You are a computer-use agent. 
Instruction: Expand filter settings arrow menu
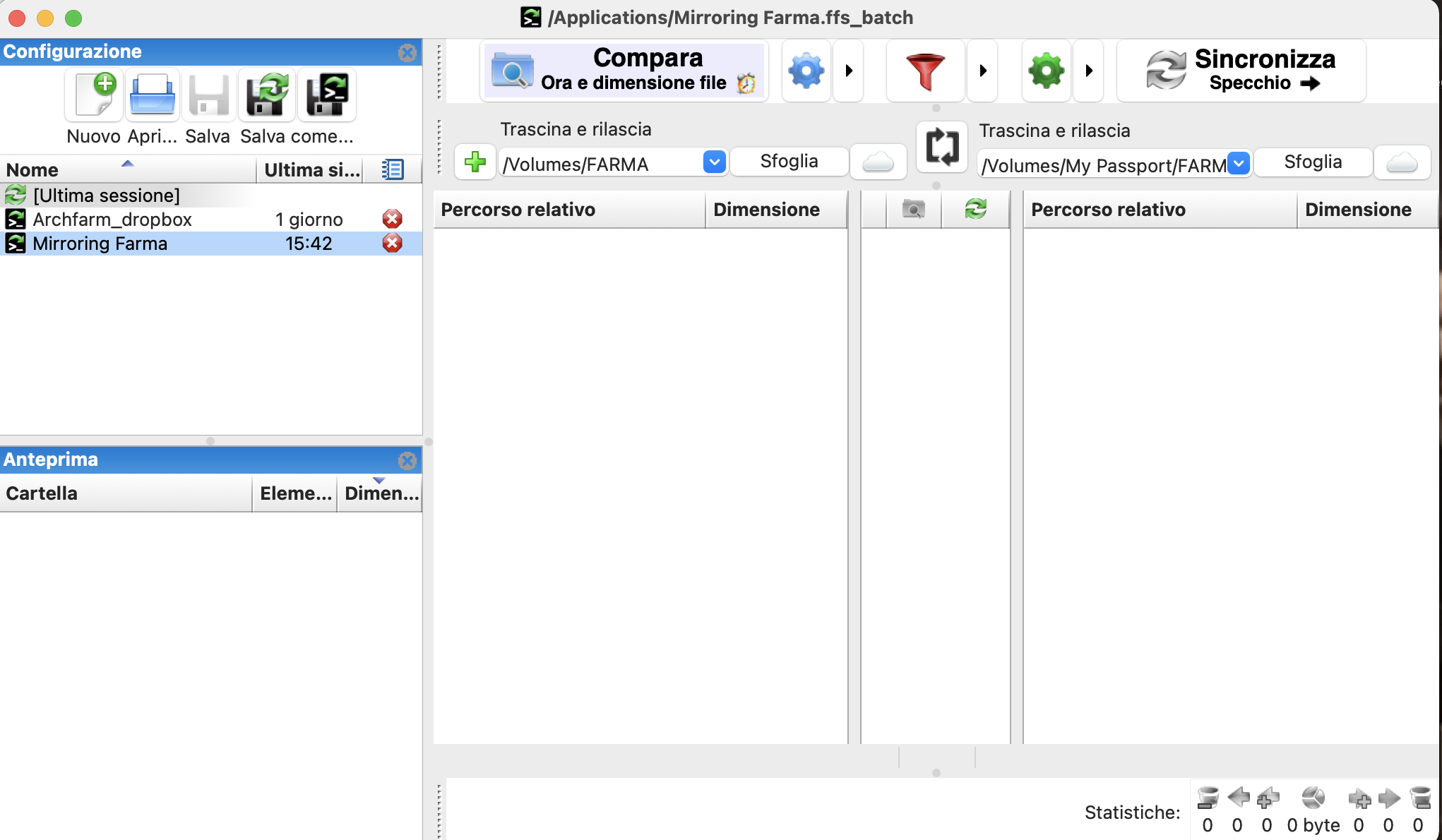click(x=983, y=71)
